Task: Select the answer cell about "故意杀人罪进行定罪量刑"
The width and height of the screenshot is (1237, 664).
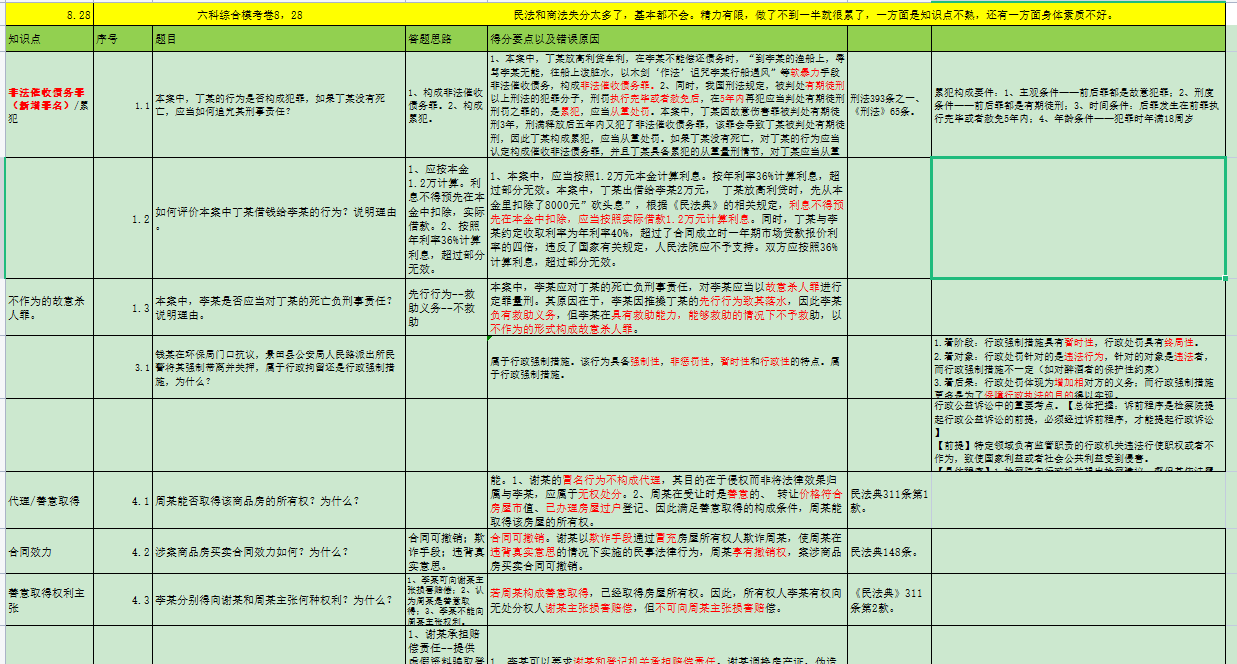Action: click(x=668, y=307)
